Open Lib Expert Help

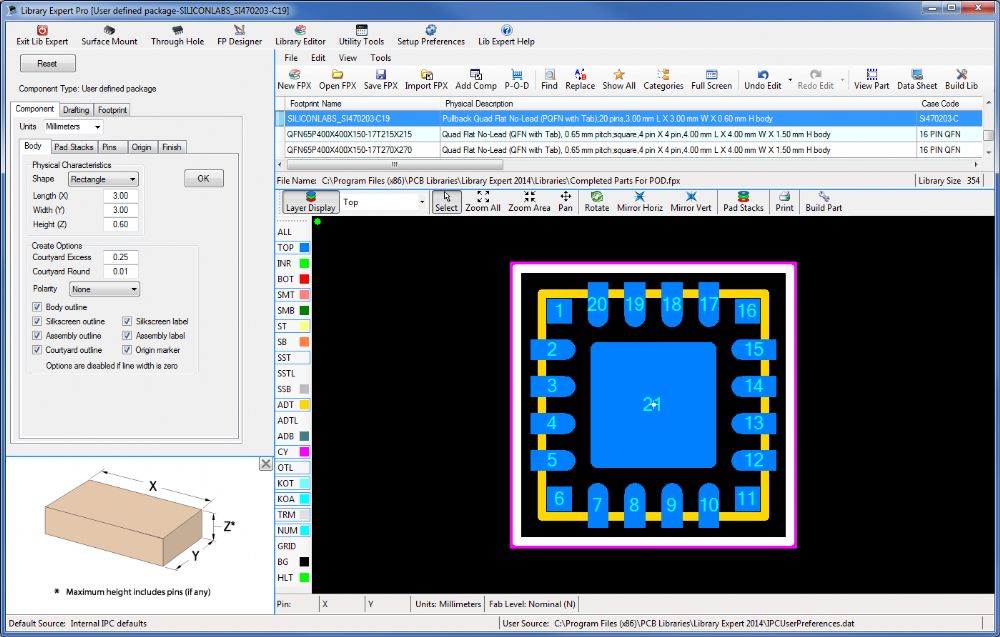click(x=506, y=36)
